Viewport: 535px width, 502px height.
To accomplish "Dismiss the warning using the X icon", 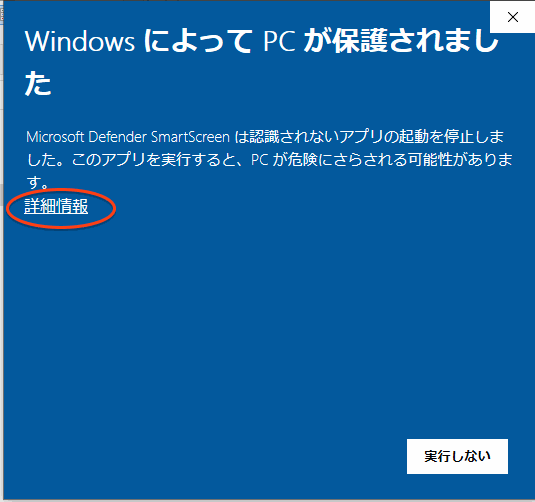I will [512, 17].
